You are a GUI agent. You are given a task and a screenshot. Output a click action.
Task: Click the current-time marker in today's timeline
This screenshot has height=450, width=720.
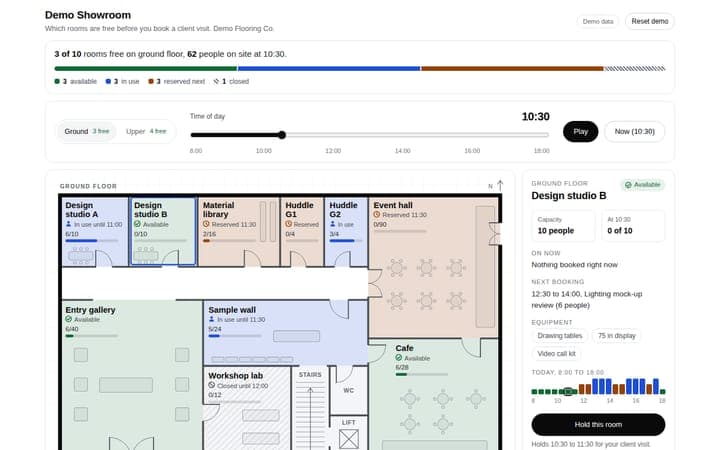coord(568,392)
